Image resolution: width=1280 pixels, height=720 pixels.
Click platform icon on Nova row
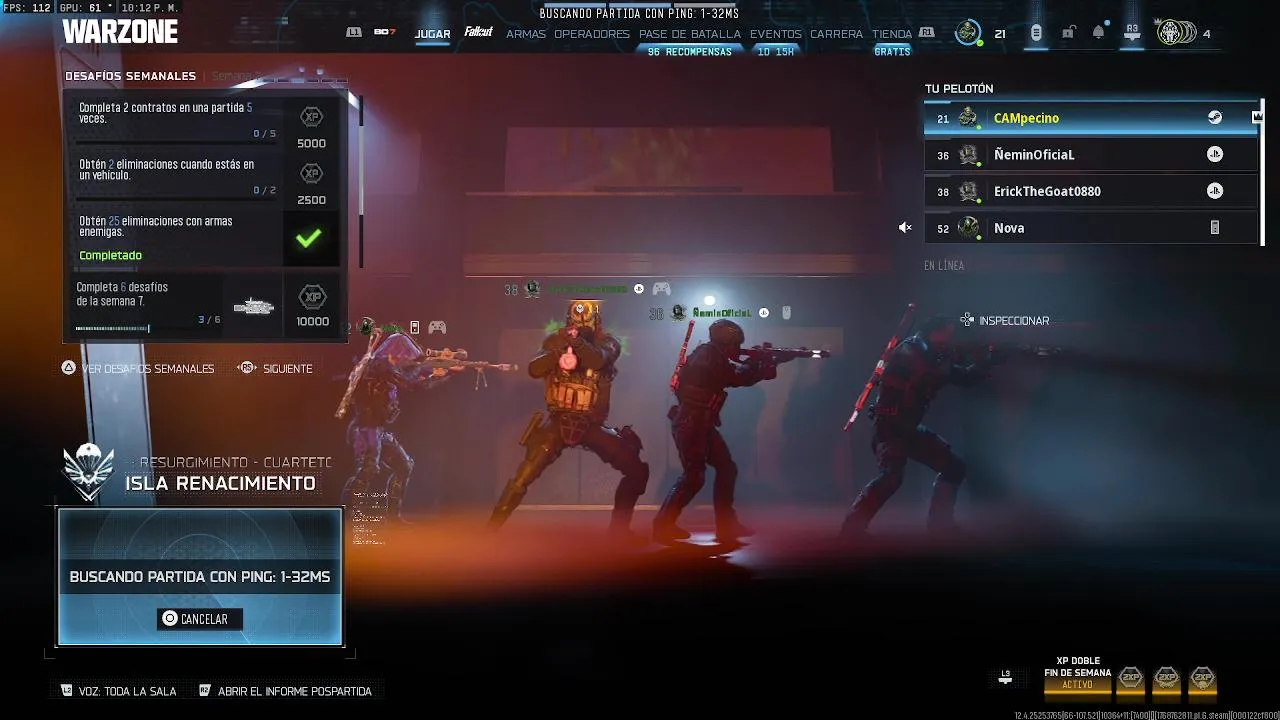(x=1215, y=228)
